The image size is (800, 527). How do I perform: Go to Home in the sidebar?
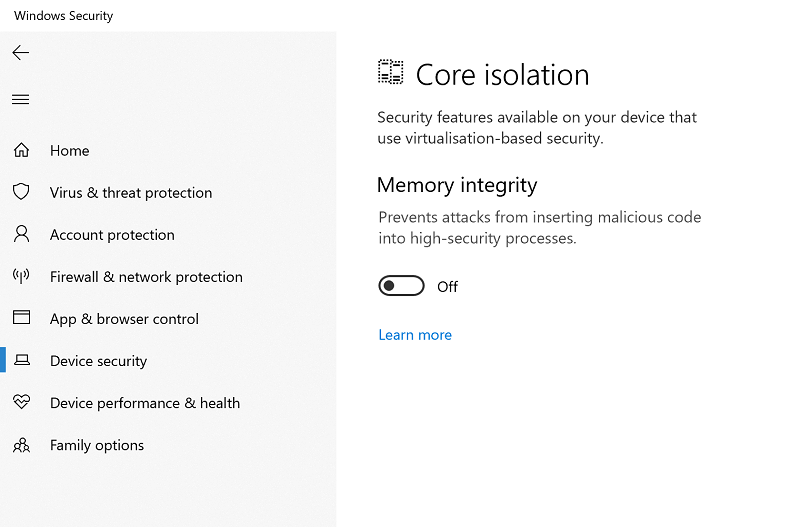(69, 150)
